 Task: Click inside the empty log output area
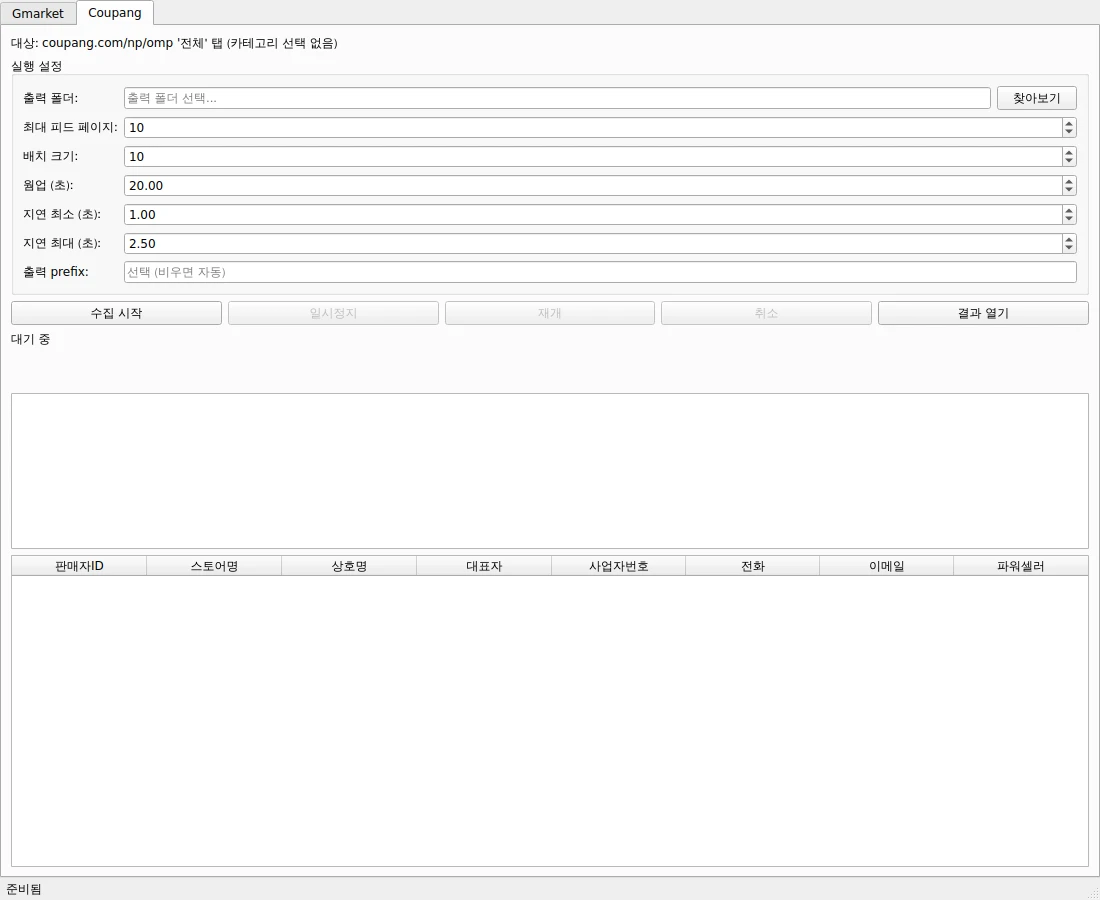pyautogui.click(x=550, y=471)
